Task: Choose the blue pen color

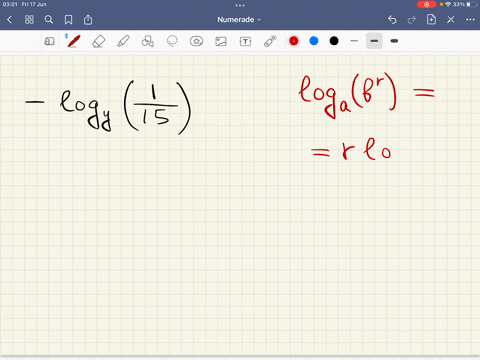Action: (314, 41)
